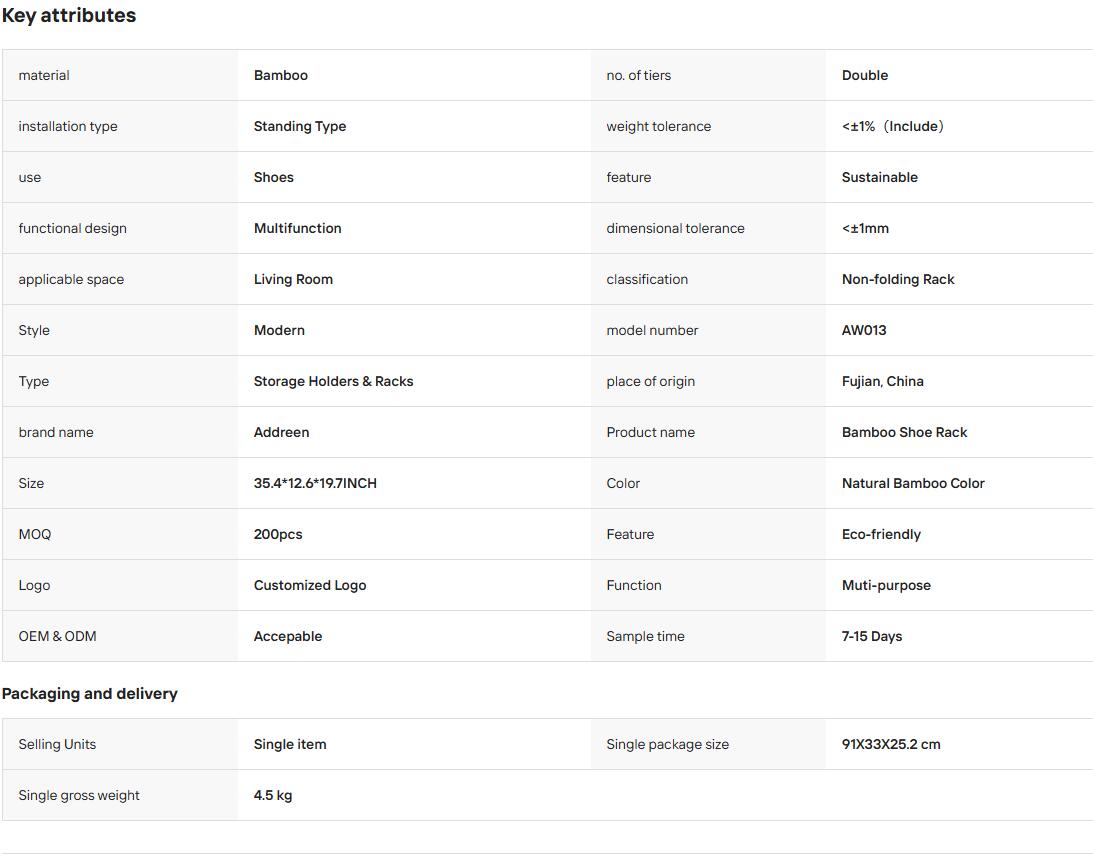
Task: Click the 35.4*12.6*19.7INCH size value
Action: (315, 483)
